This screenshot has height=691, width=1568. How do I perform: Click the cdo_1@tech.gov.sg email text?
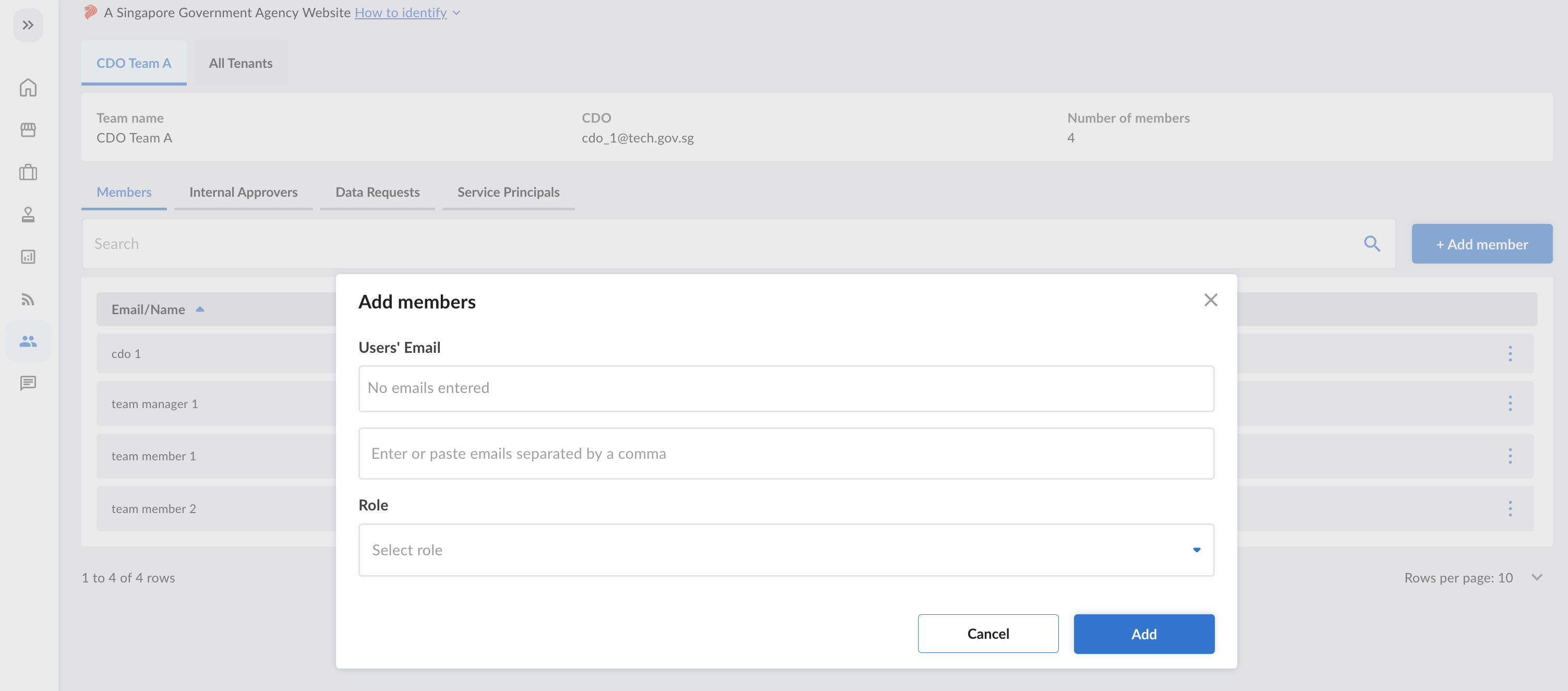tap(637, 138)
